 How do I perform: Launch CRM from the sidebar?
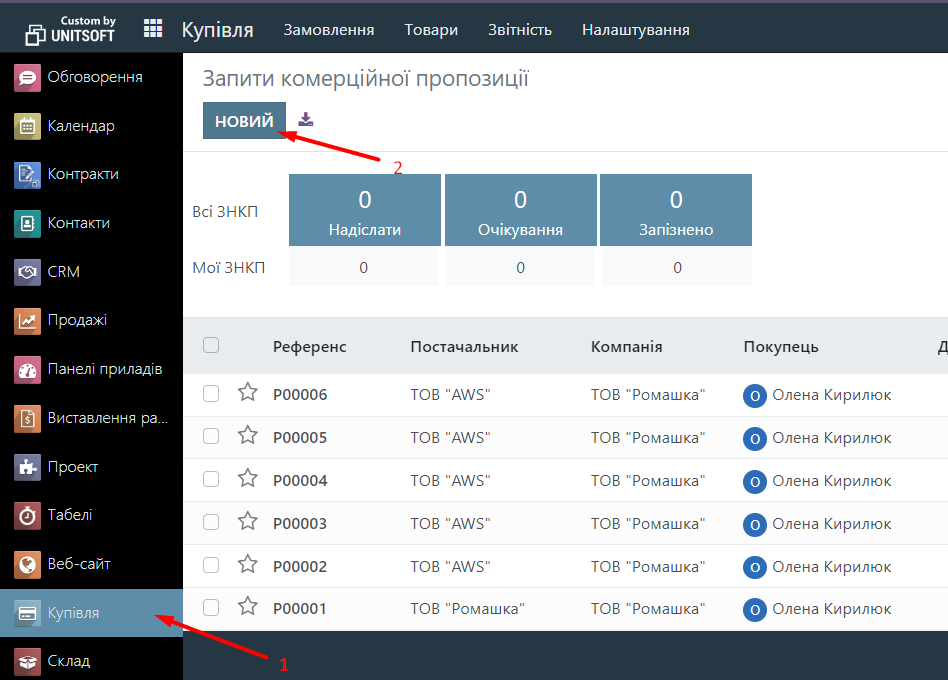pos(28,272)
